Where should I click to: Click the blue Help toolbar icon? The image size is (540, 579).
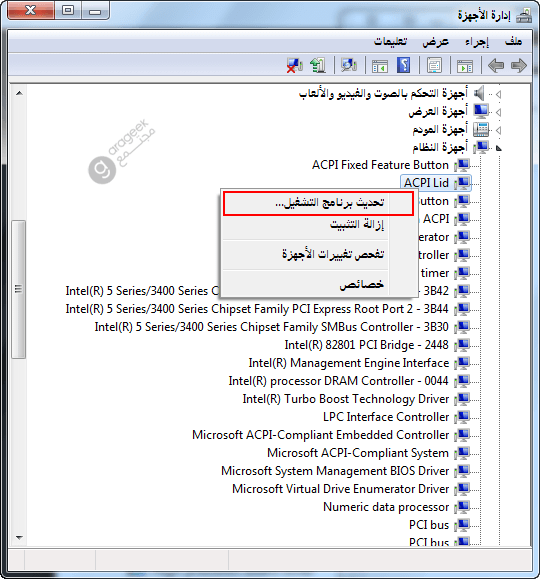coord(403,65)
